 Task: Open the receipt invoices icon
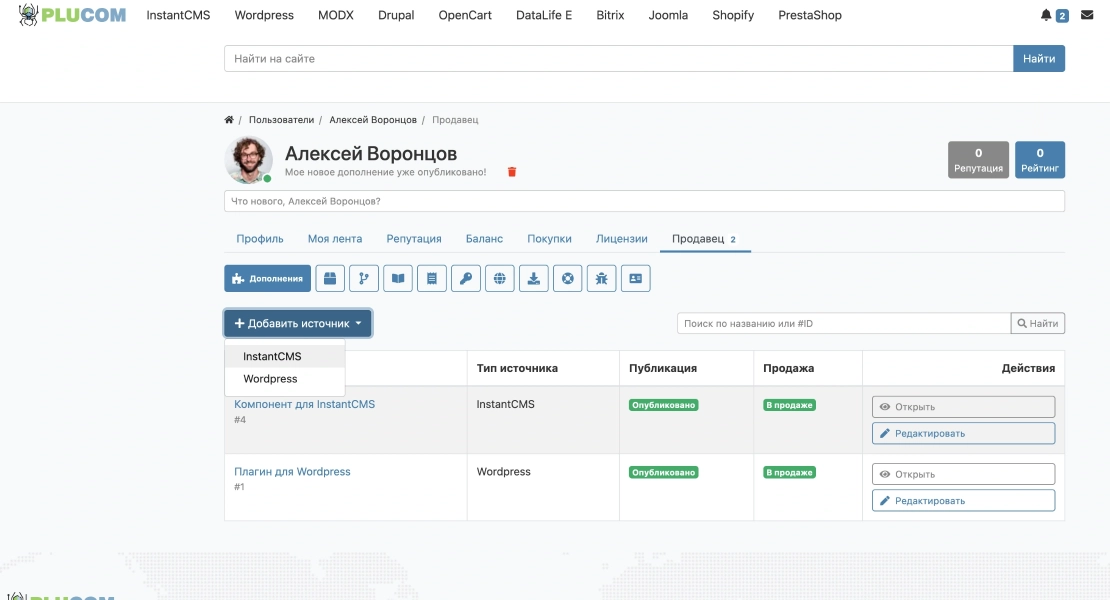(x=432, y=279)
